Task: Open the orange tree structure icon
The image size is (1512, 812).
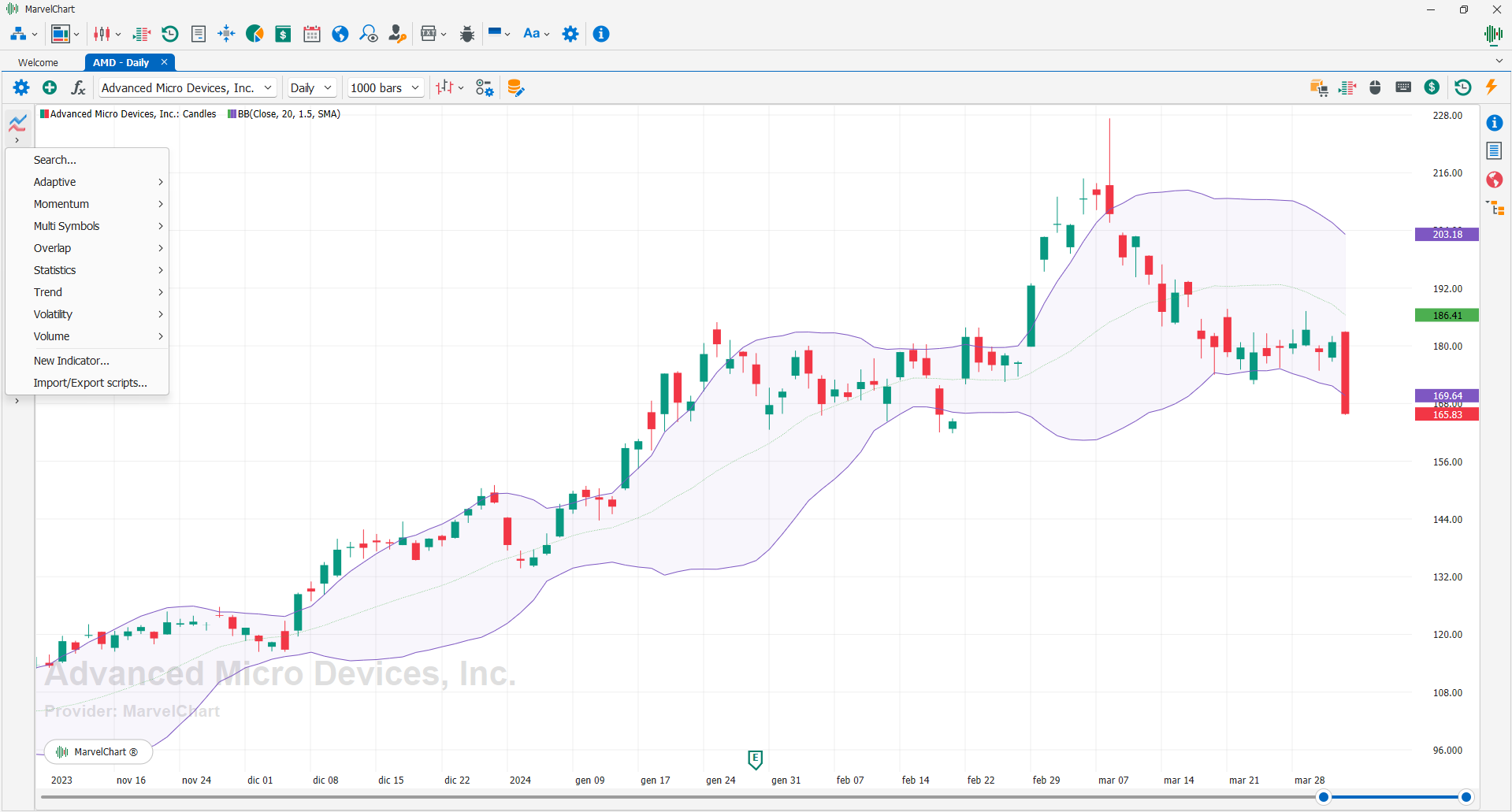Action: click(x=1495, y=208)
